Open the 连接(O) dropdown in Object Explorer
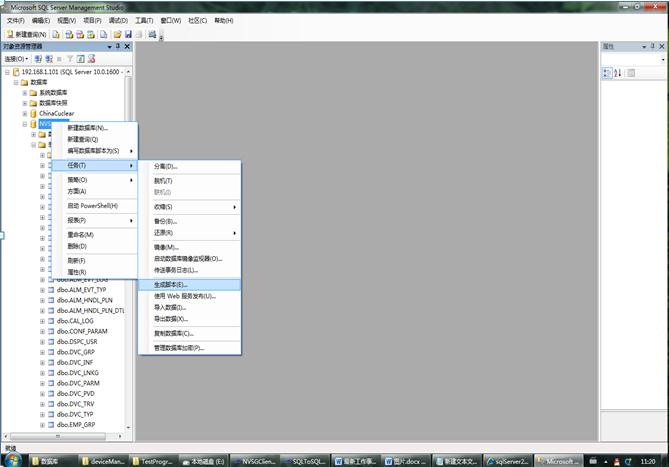Screen dimensions: 669x467 click(16, 59)
